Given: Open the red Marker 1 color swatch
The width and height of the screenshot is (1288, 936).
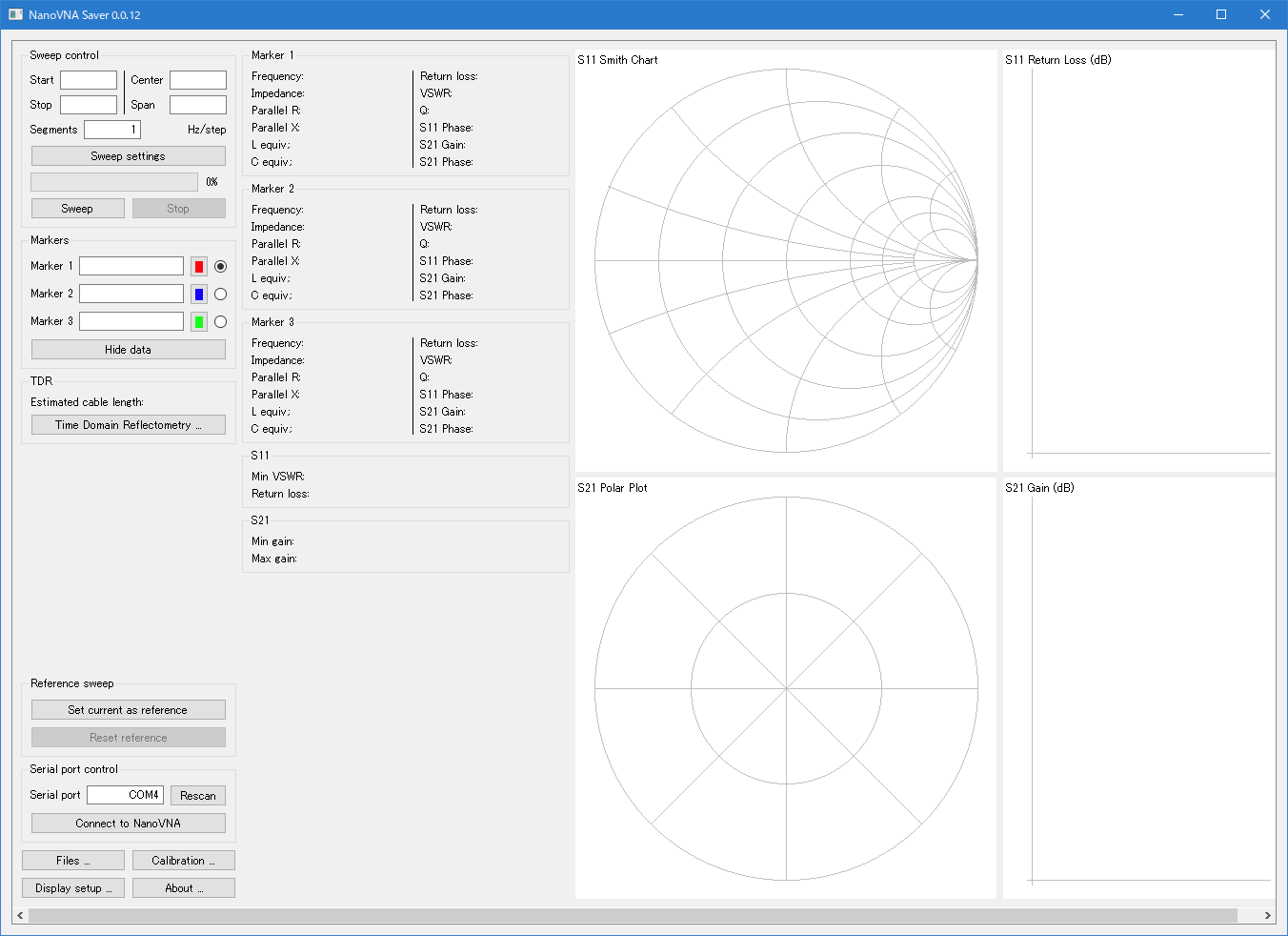Looking at the screenshot, I should pos(199,267).
